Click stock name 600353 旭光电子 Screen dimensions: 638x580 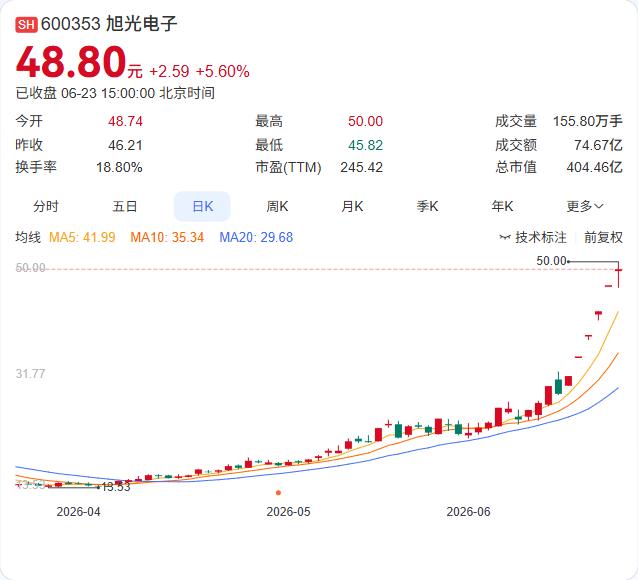[109, 24]
